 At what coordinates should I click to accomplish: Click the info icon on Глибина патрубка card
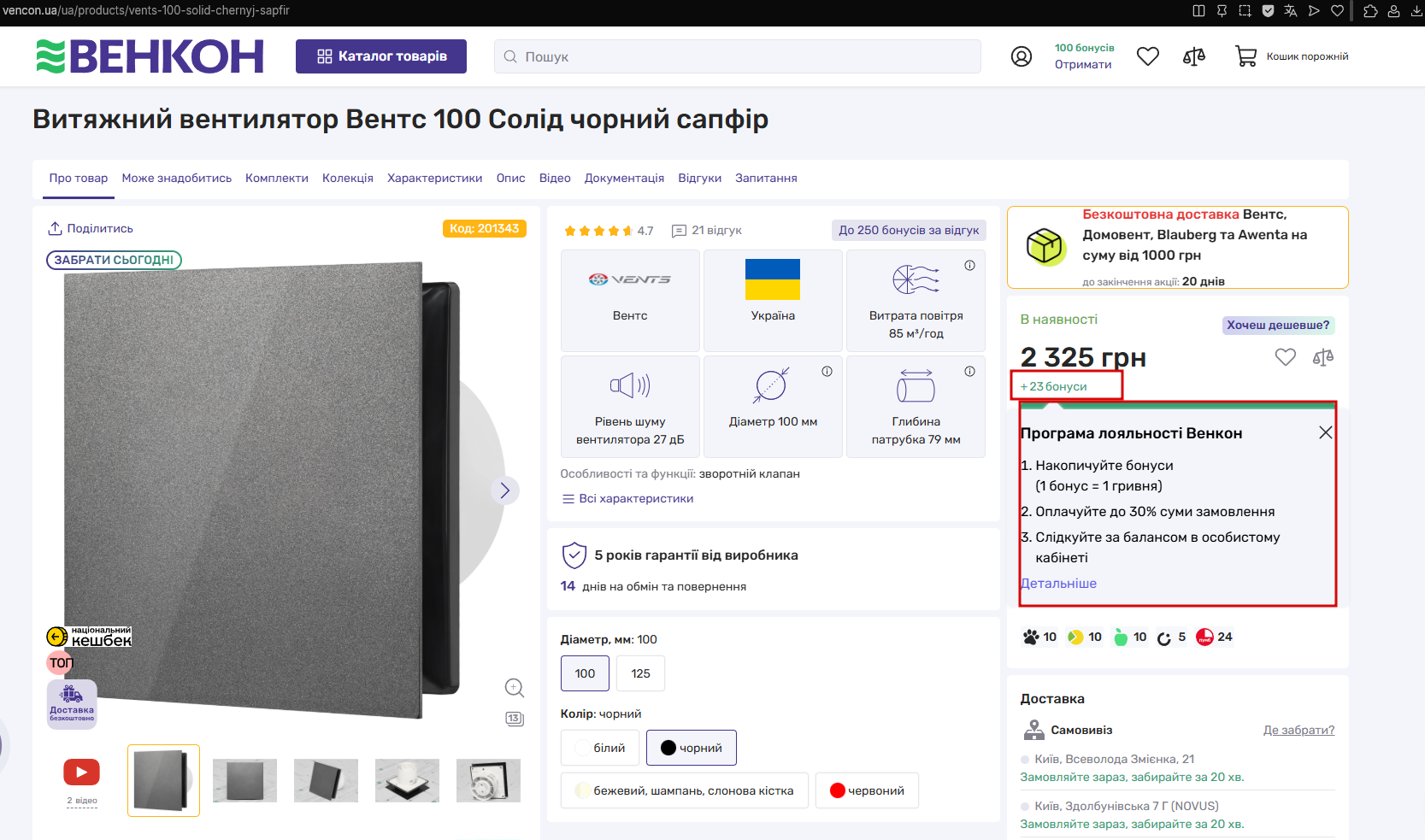[x=969, y=372]
